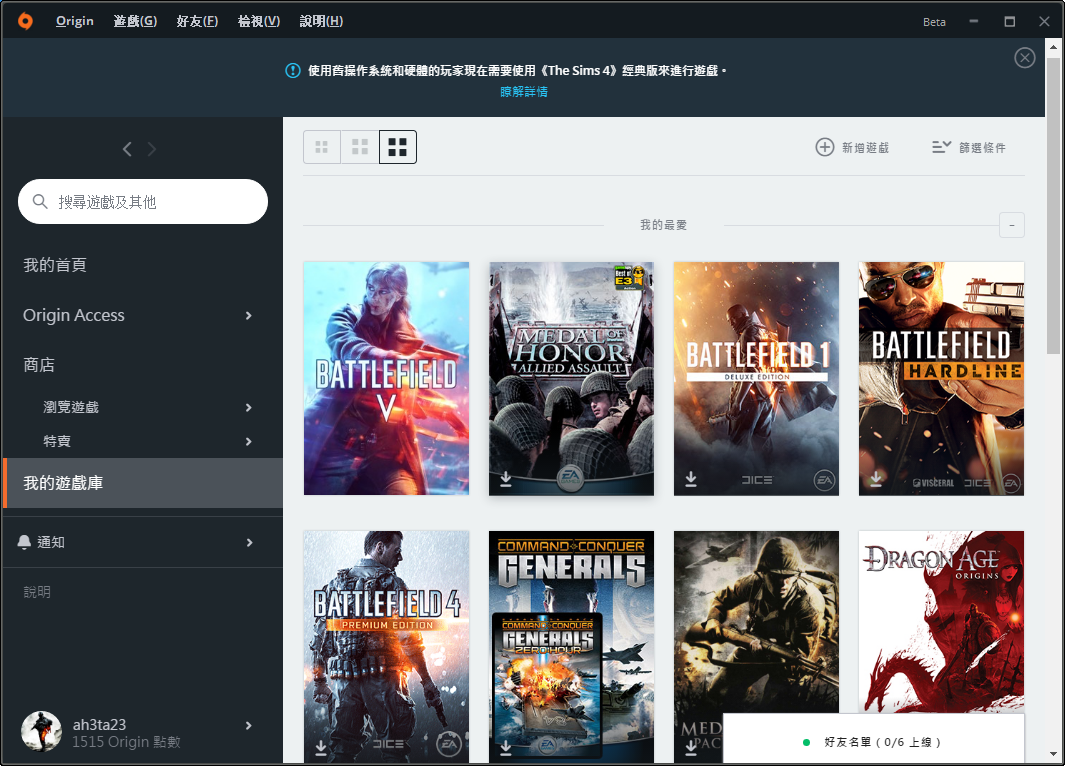This screenshot has height=766, width=1065.
Task: Click the 篩選條件 filter list icon
Action: [941, 147]
